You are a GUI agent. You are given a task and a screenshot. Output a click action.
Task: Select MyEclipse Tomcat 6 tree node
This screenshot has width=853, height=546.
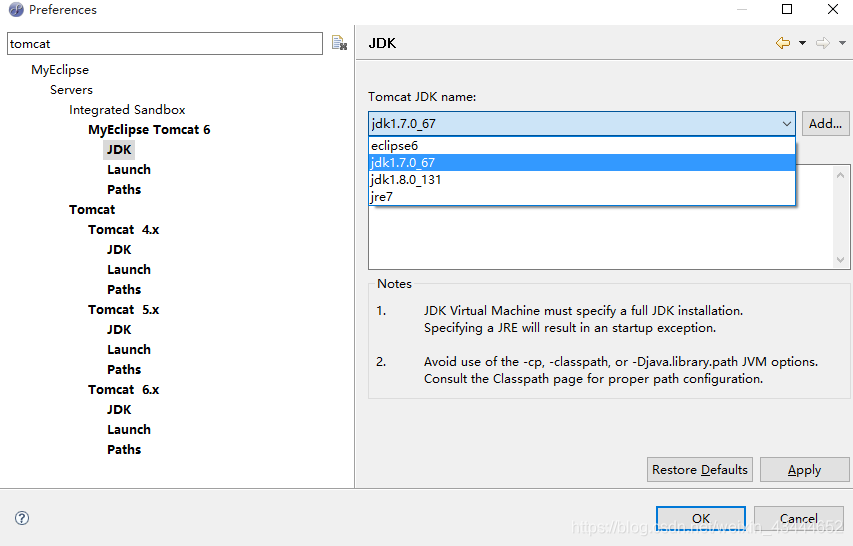click(149, 129)
